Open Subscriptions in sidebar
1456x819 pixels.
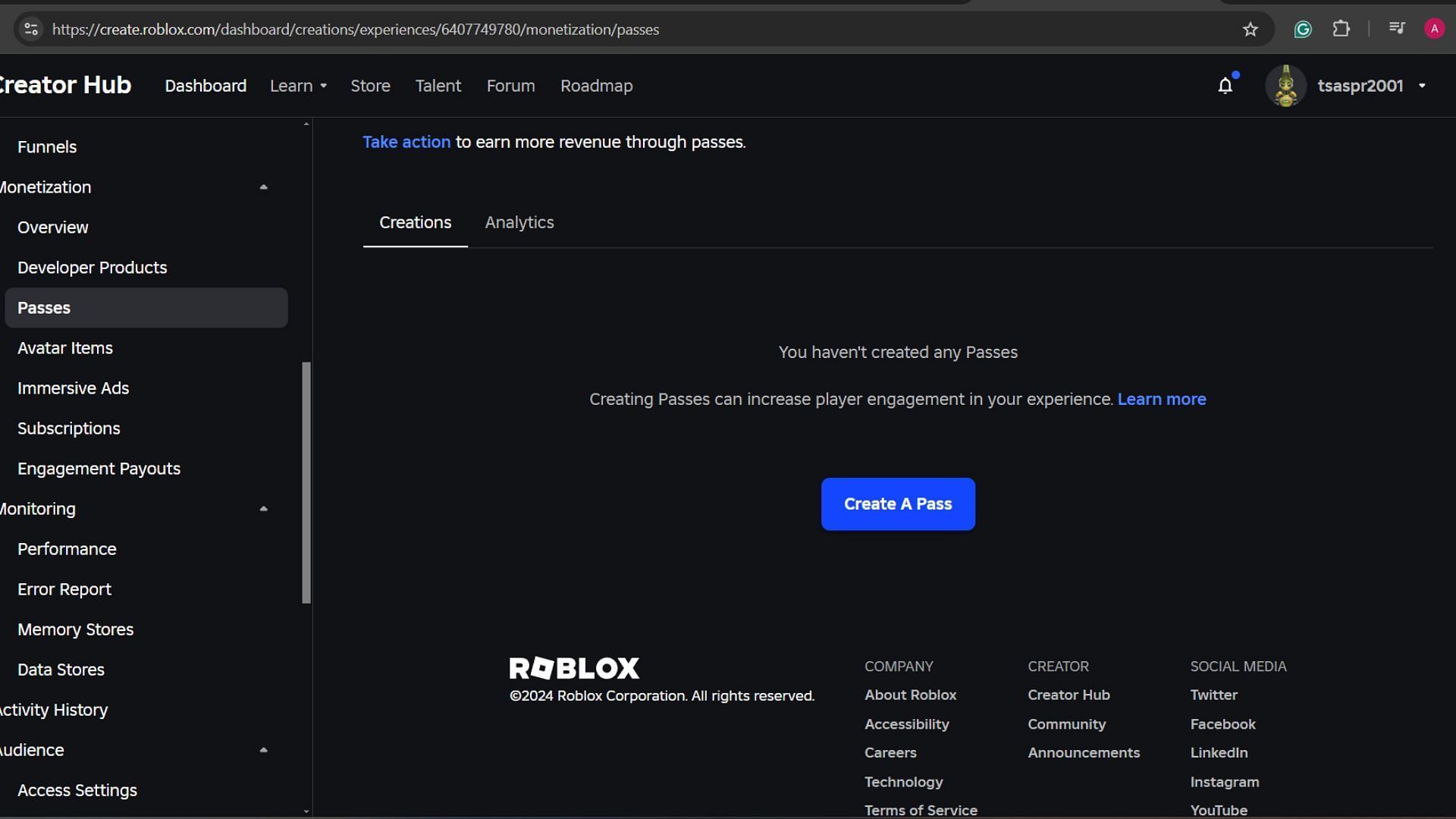pyautogui.click(x=68, y=428)
